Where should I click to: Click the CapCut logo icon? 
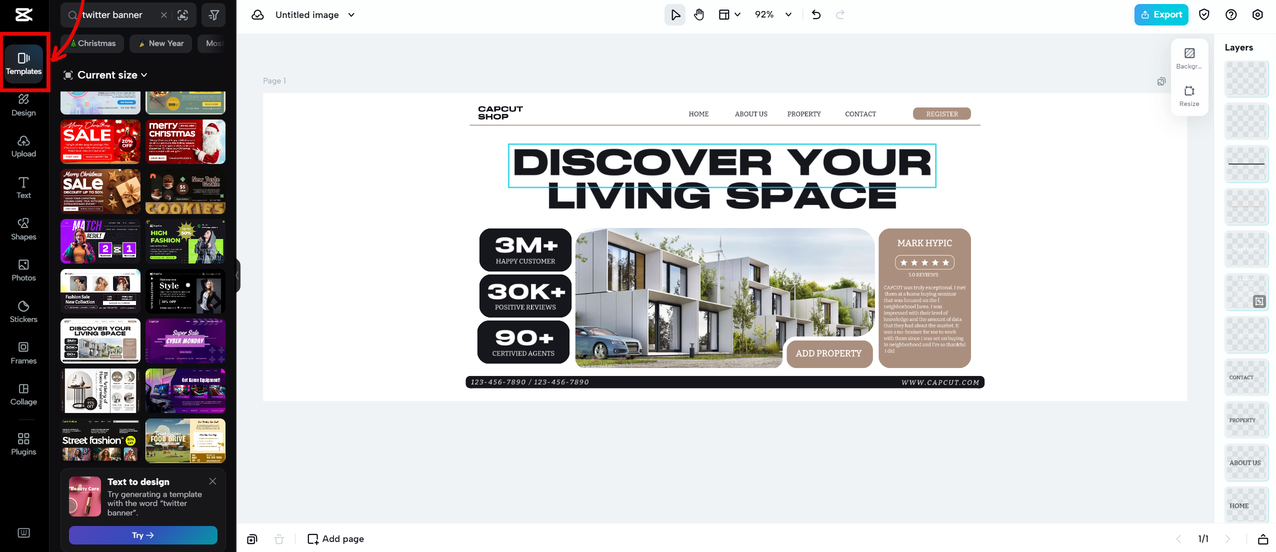tap(23, 15)
